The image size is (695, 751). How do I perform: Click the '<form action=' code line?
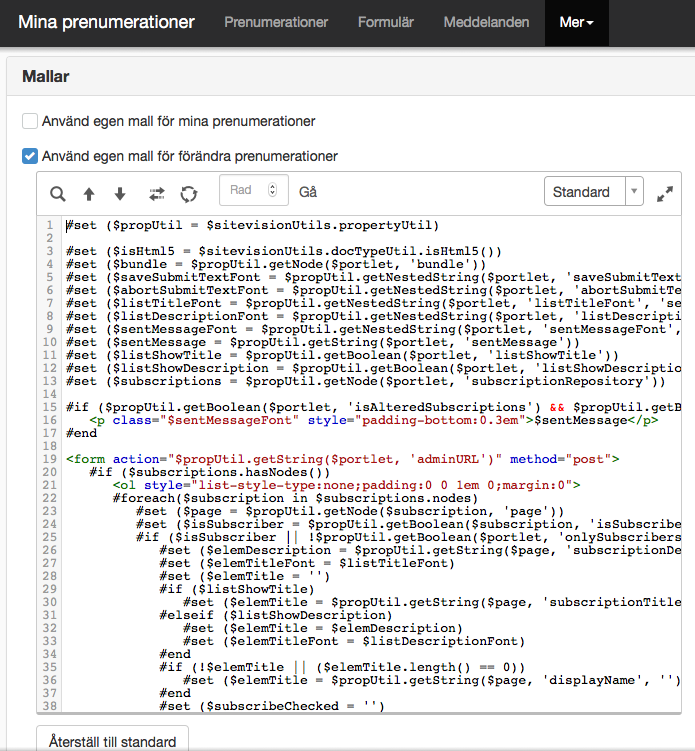click(x=342, y=459)
